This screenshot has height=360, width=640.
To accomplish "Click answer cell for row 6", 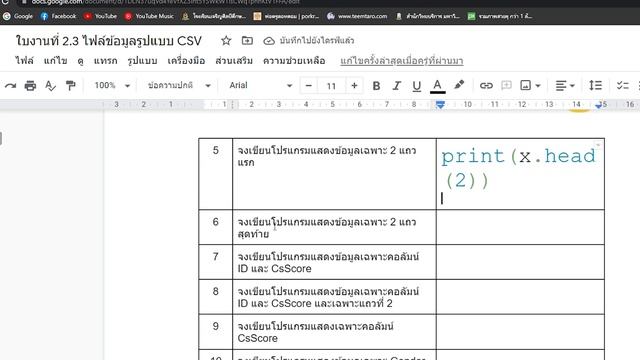I will click(x=520, y=227).
